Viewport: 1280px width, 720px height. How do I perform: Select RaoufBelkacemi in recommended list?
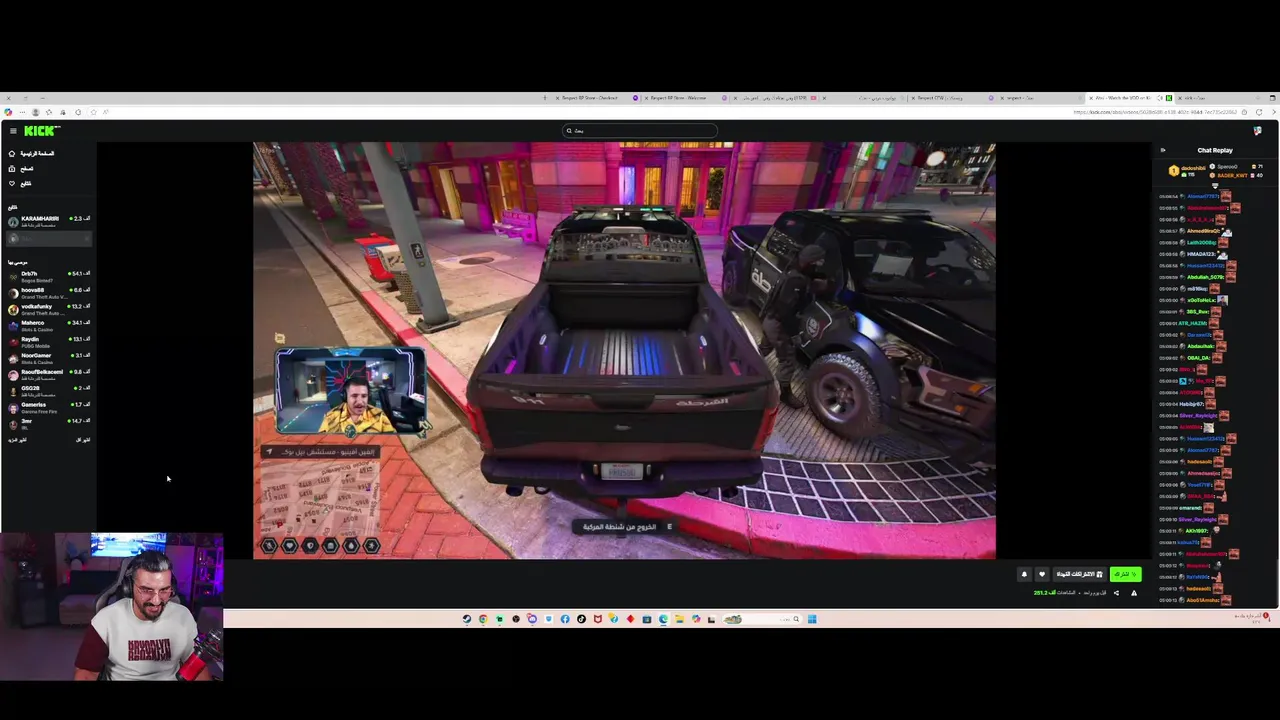[48, 374]
